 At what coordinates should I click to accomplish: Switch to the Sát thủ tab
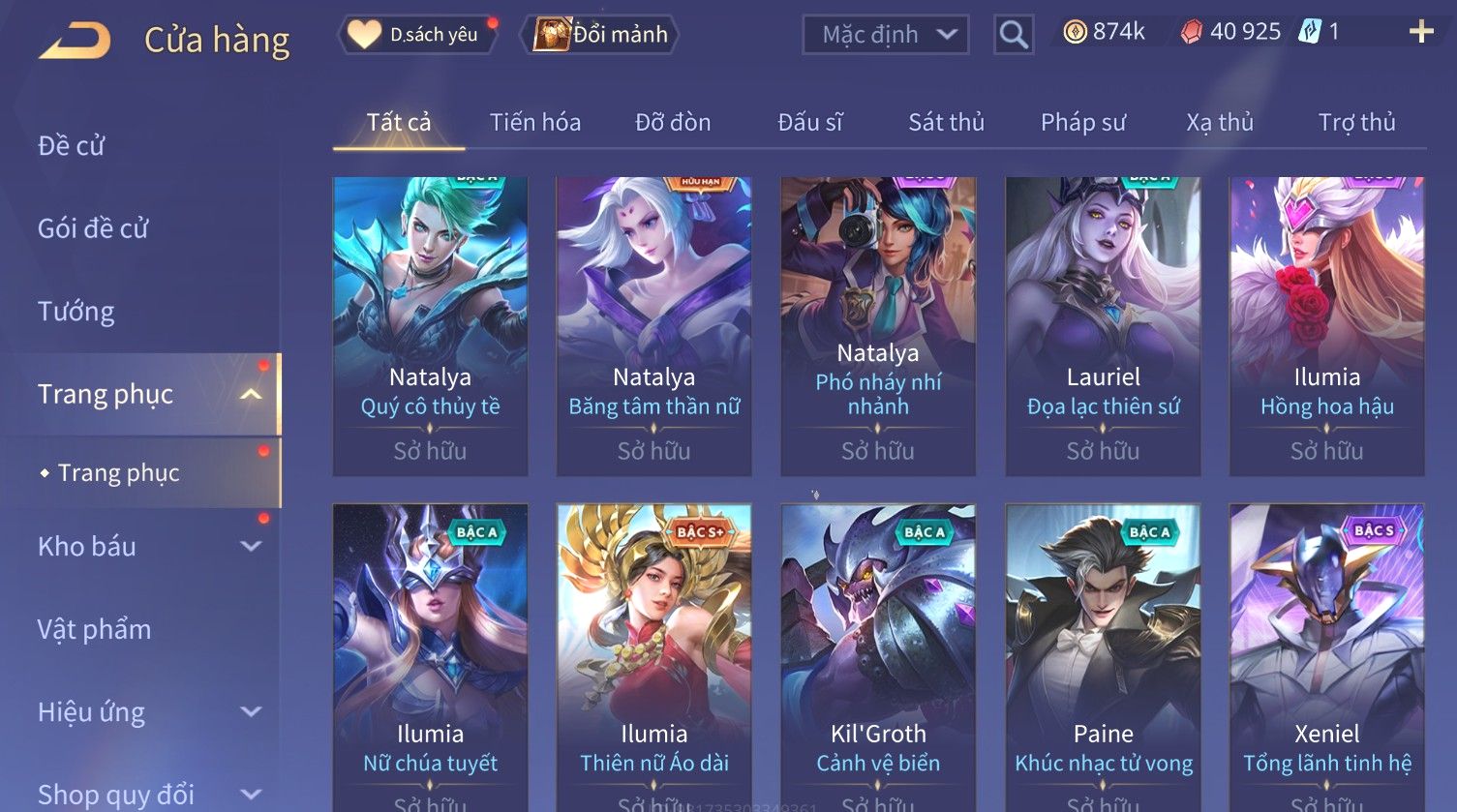[x=946, y=122]
